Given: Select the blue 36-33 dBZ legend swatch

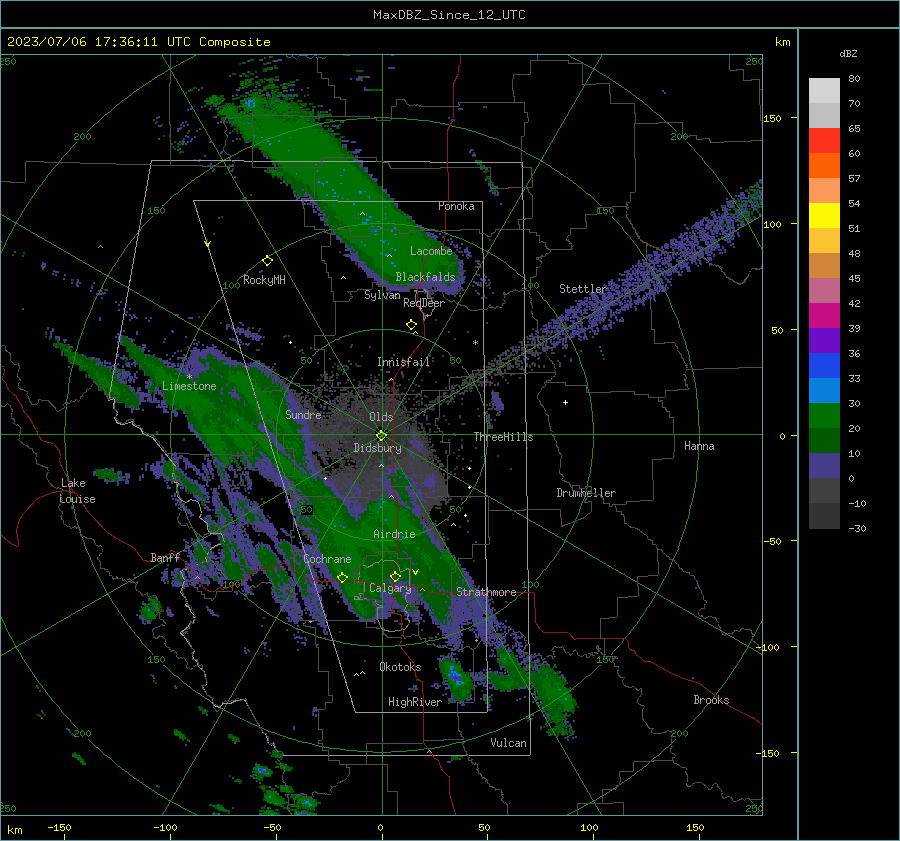Looking at the screenshot, I should (824, 366).
